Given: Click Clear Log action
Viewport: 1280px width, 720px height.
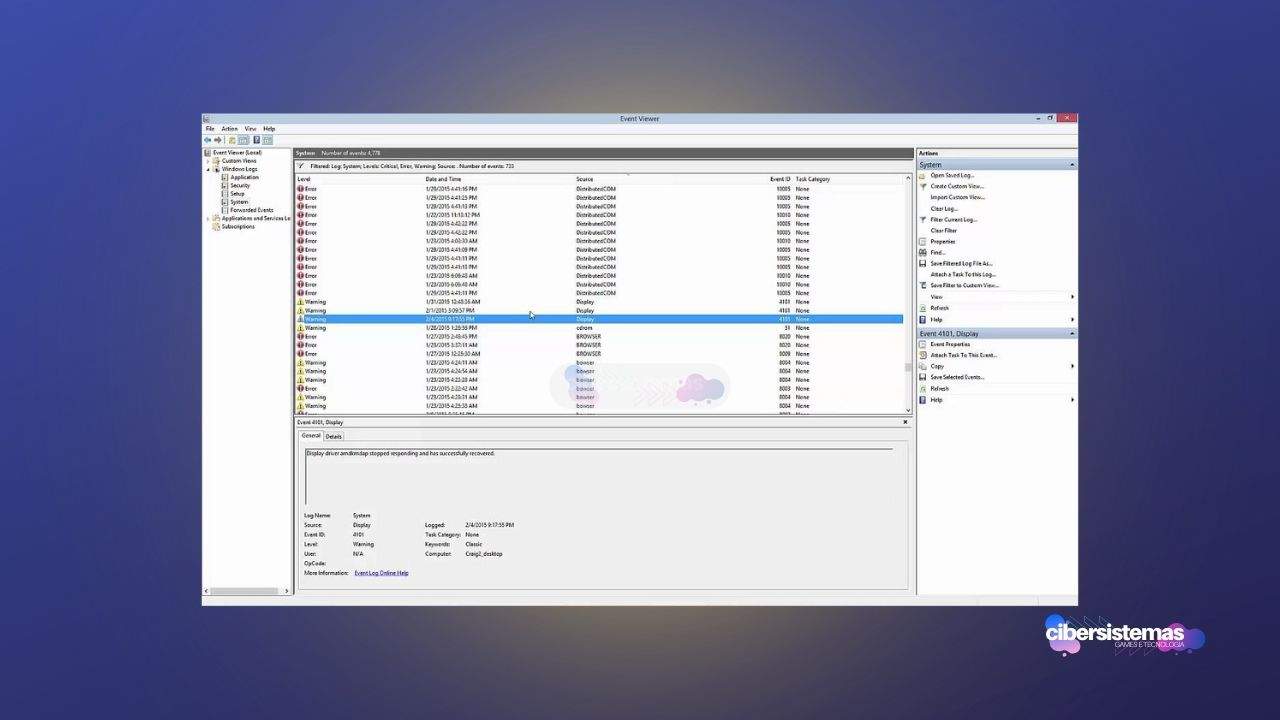Looking at the screenshot, I should click(x=944, y=208).
